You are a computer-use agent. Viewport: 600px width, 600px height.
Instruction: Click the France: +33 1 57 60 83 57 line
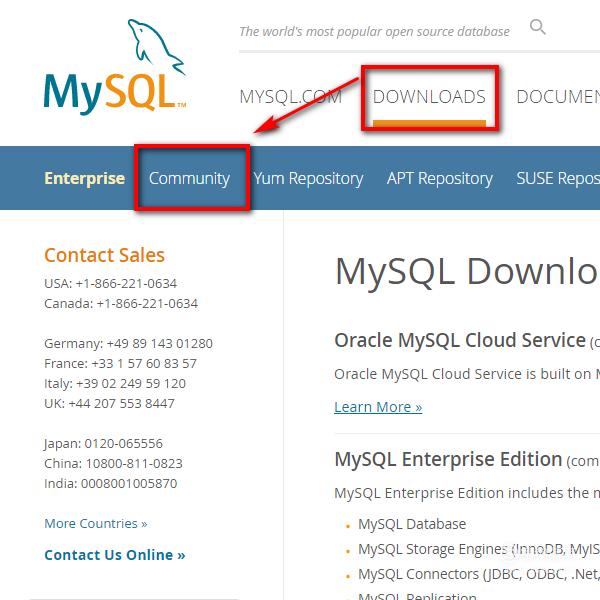click(x=120, y=364)
